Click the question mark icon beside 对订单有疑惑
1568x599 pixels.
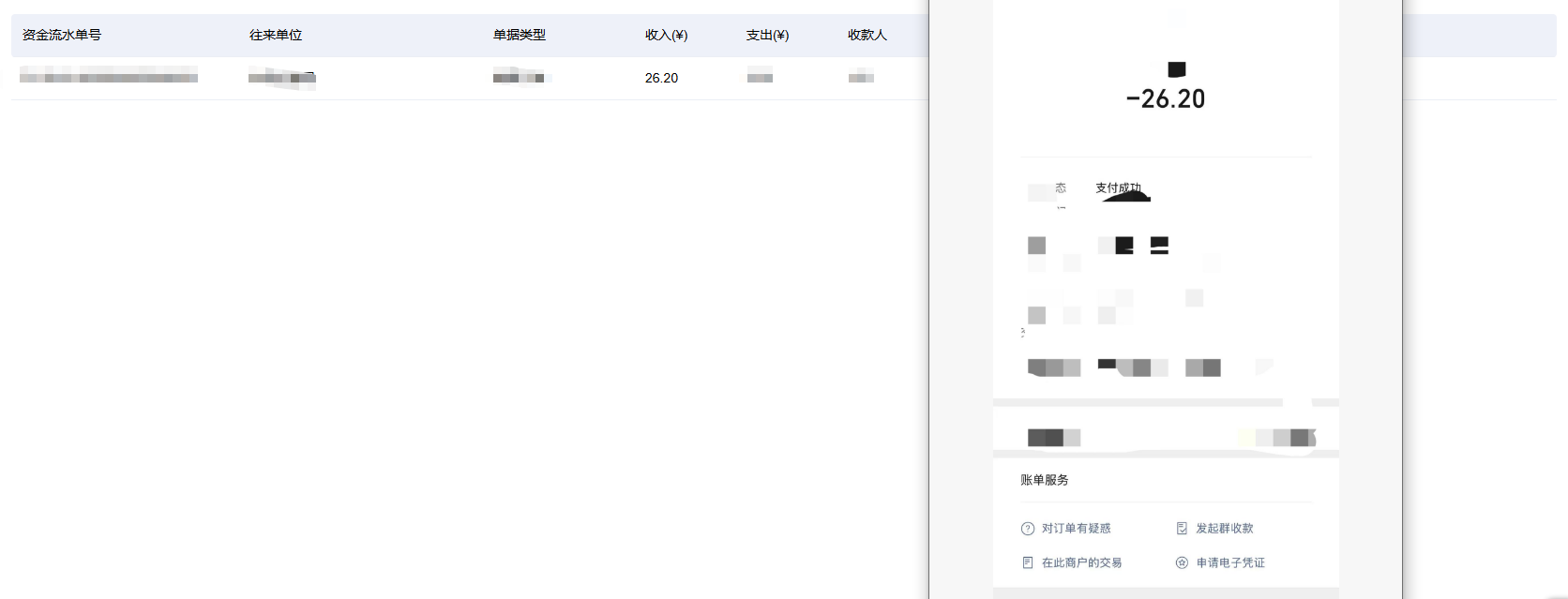(x=1028, y=529)
